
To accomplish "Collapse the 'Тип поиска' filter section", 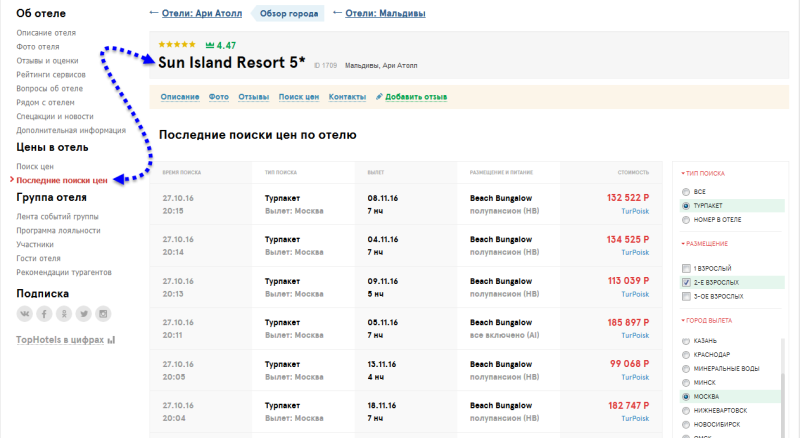I will pos(706,173).
